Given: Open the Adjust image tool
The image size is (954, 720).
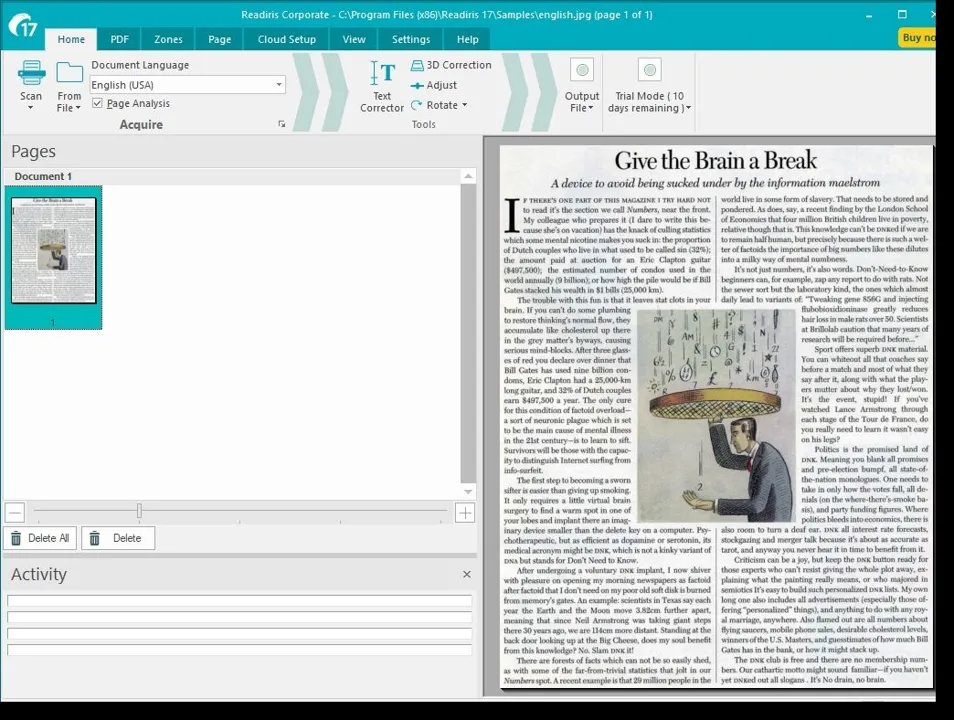Looking at the screenshot, I should coord(434,85).
